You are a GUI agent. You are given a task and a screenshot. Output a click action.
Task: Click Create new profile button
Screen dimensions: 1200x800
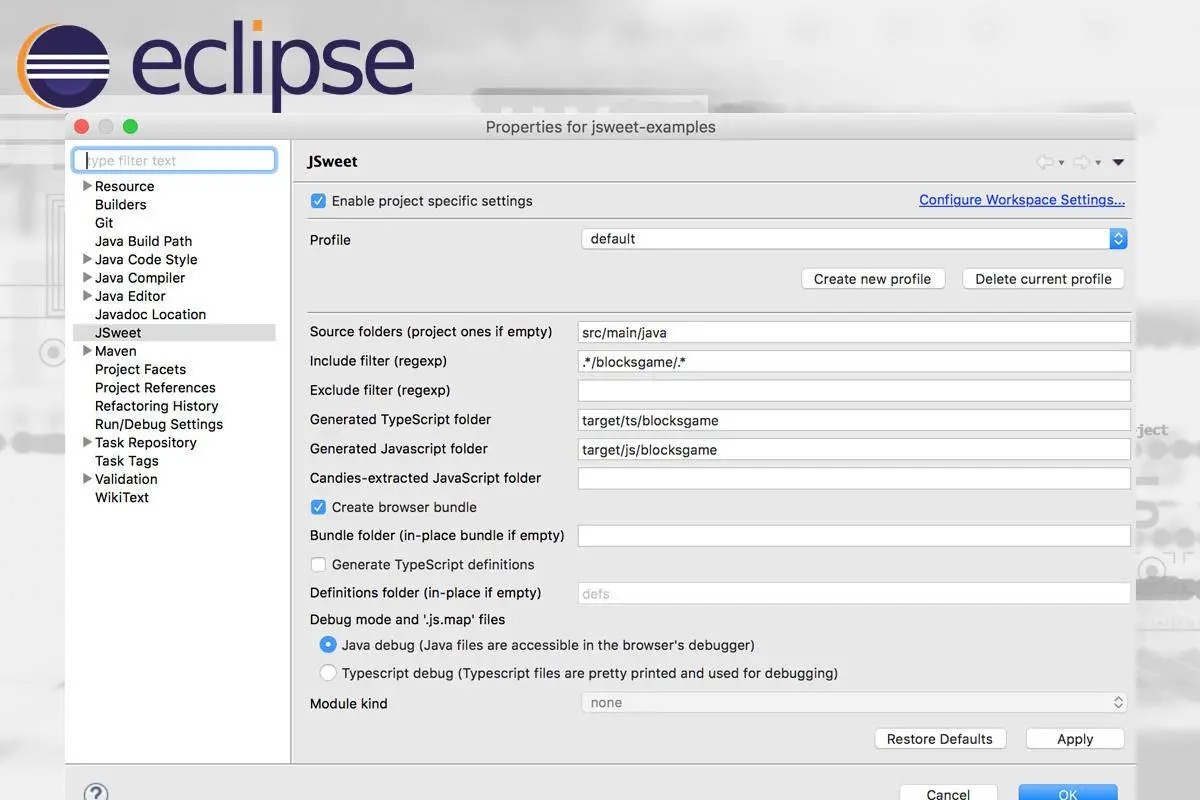point(872,279)
